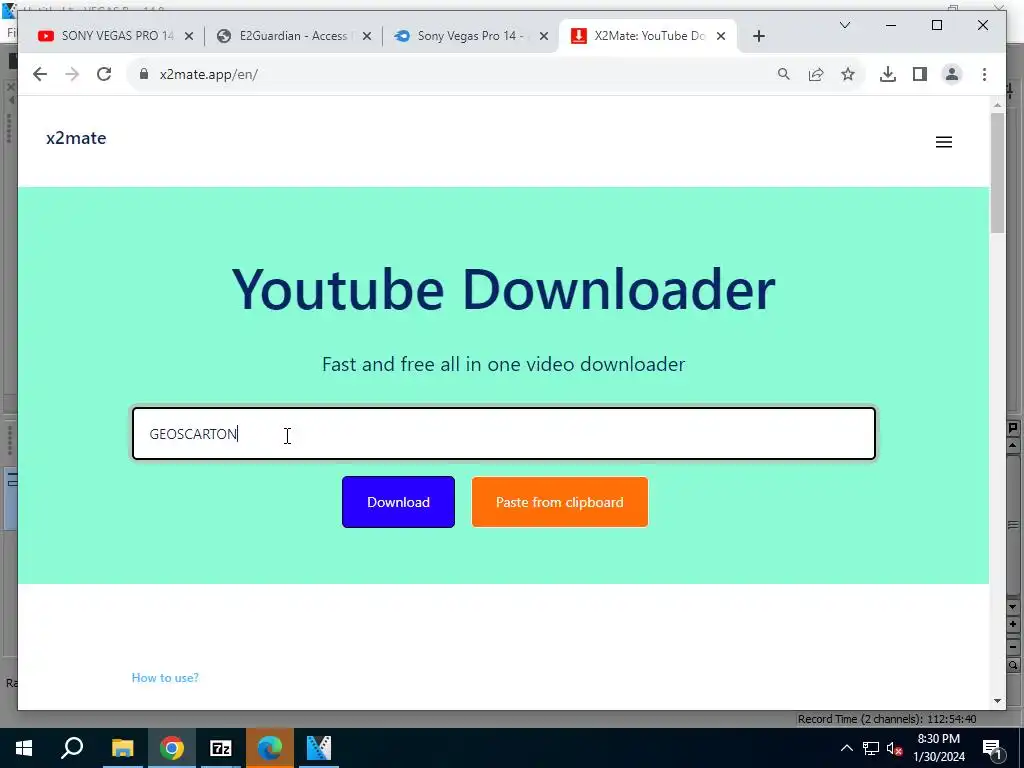The height and width of the screenshot is (768, 1024).
Task: Click the page vertical scrollbar thumb
Action: pos(997,172)
